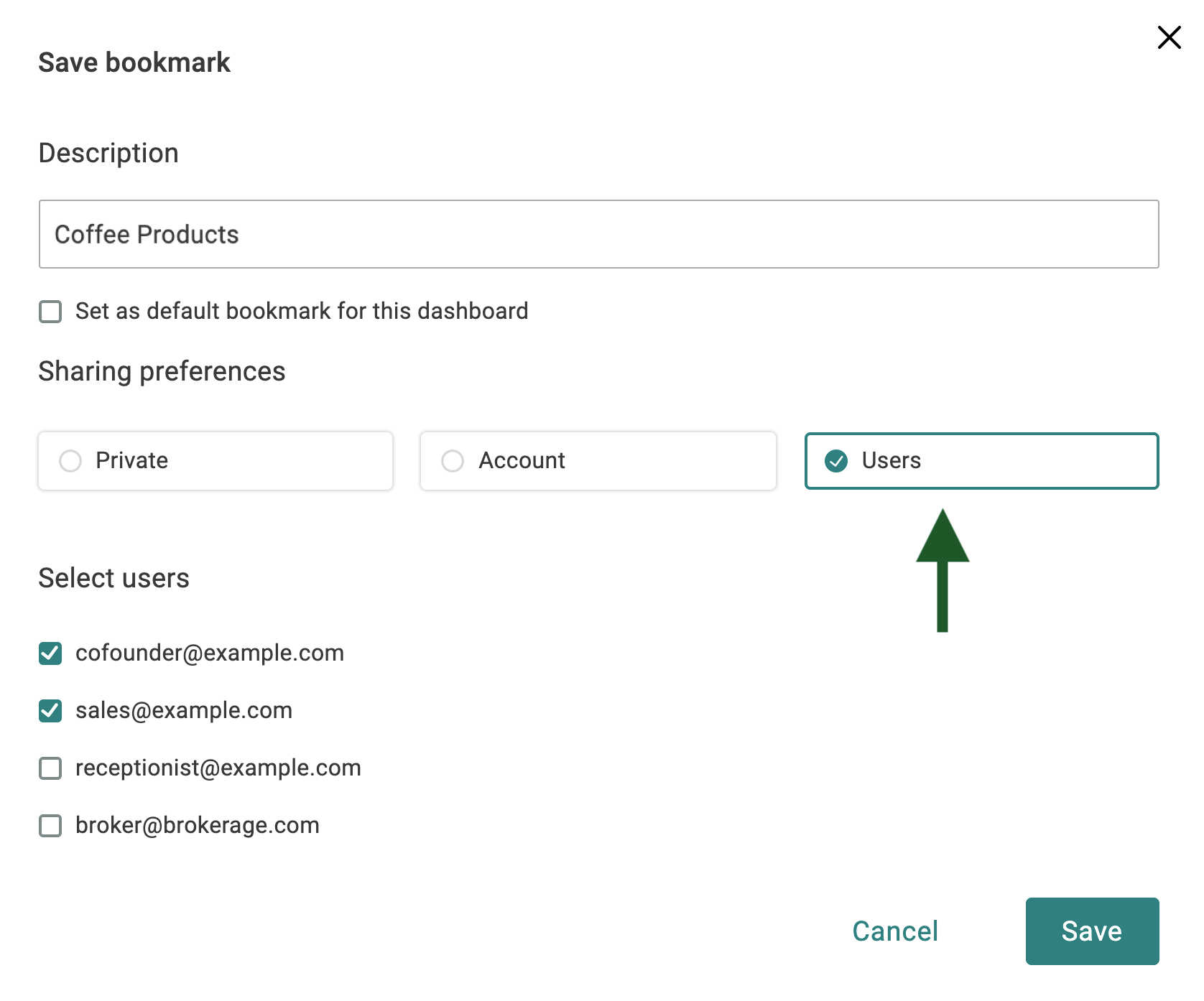The image size is (1204, 1001).
Task: Check receptionist@example.com user
Action: (x=50, y=768)
